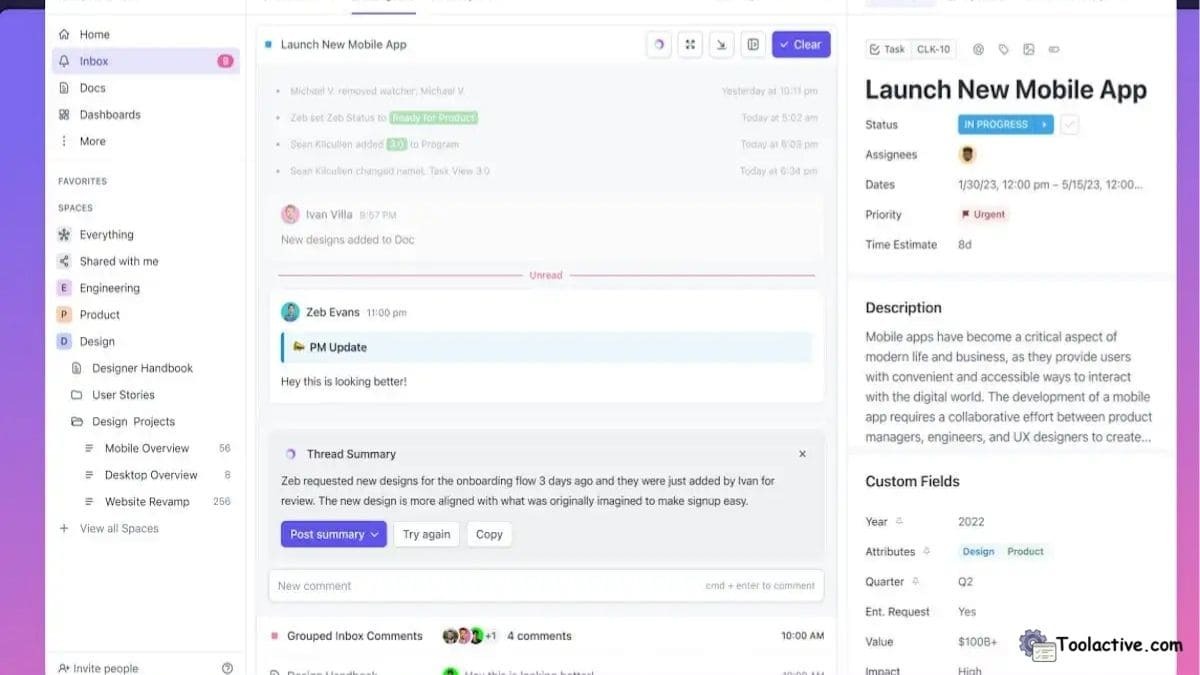The image size is (1200, 675).
Task: Select the Task type checkbox icon
Action: pos(874,48)
